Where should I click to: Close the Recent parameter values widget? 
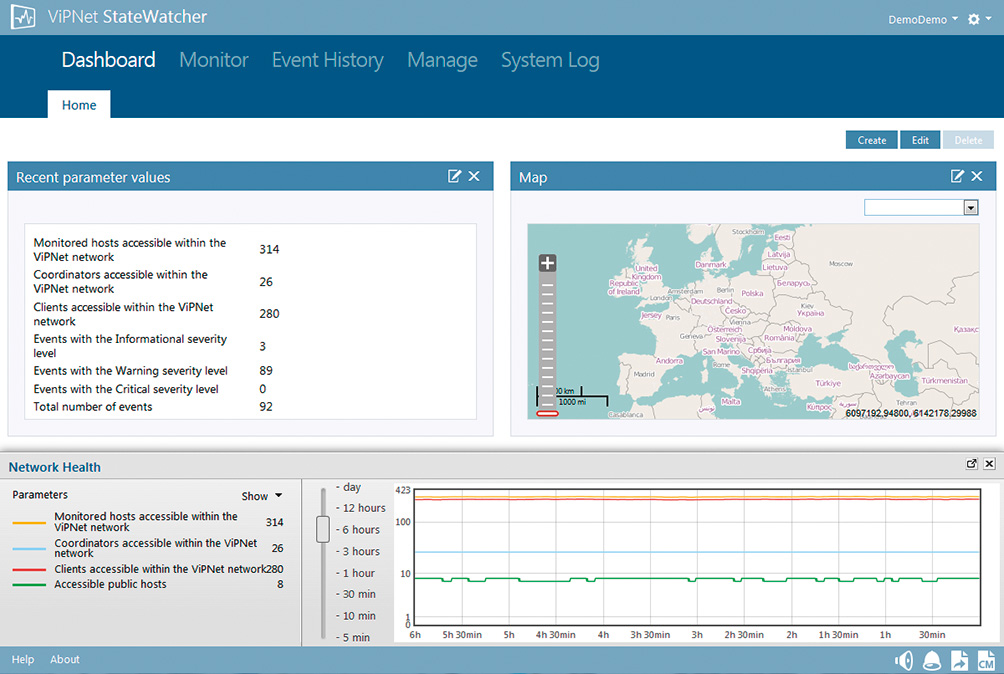pos(474,177)
